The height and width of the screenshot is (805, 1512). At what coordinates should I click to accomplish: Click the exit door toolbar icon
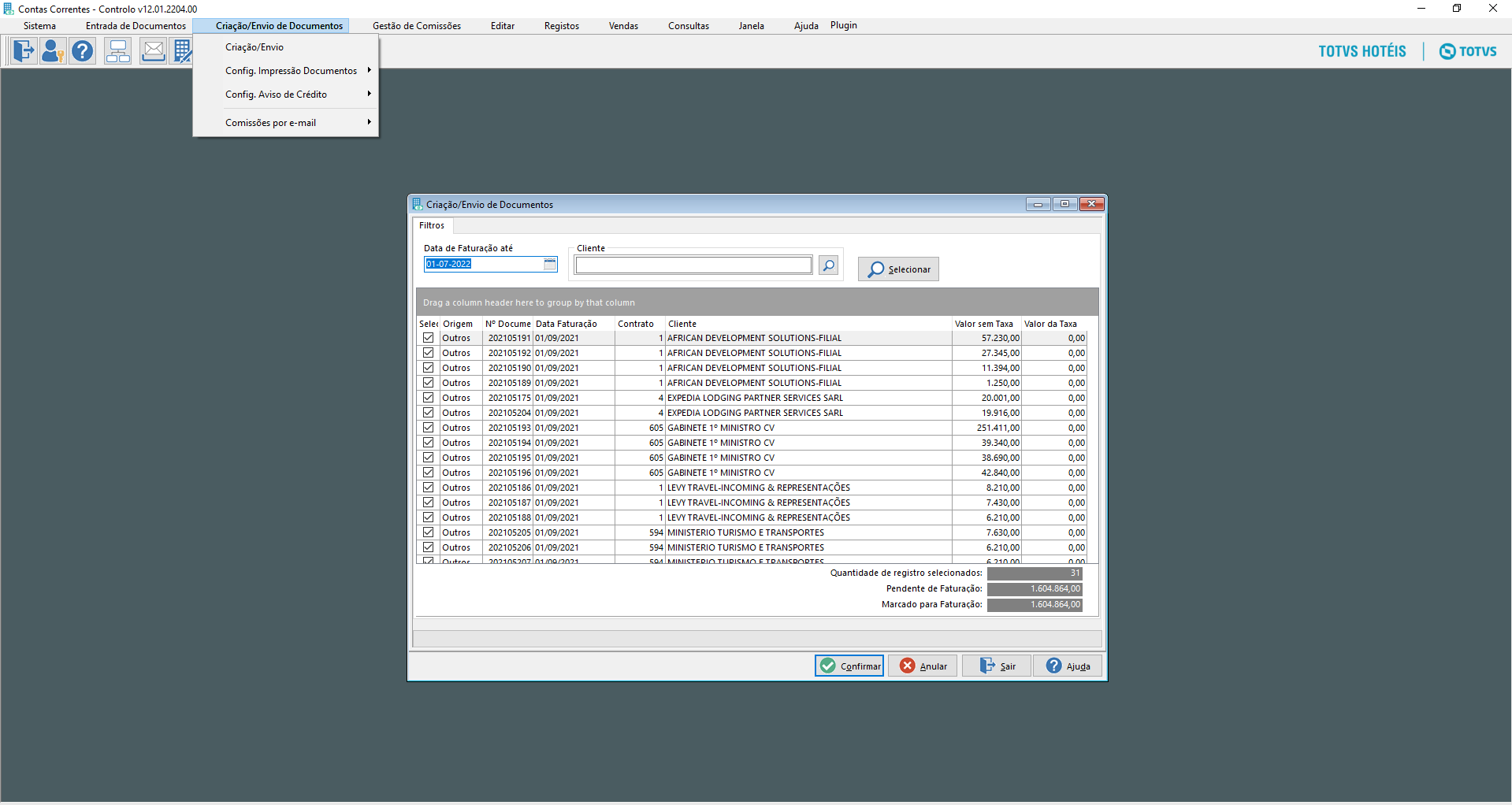click(x=24, y=52)
